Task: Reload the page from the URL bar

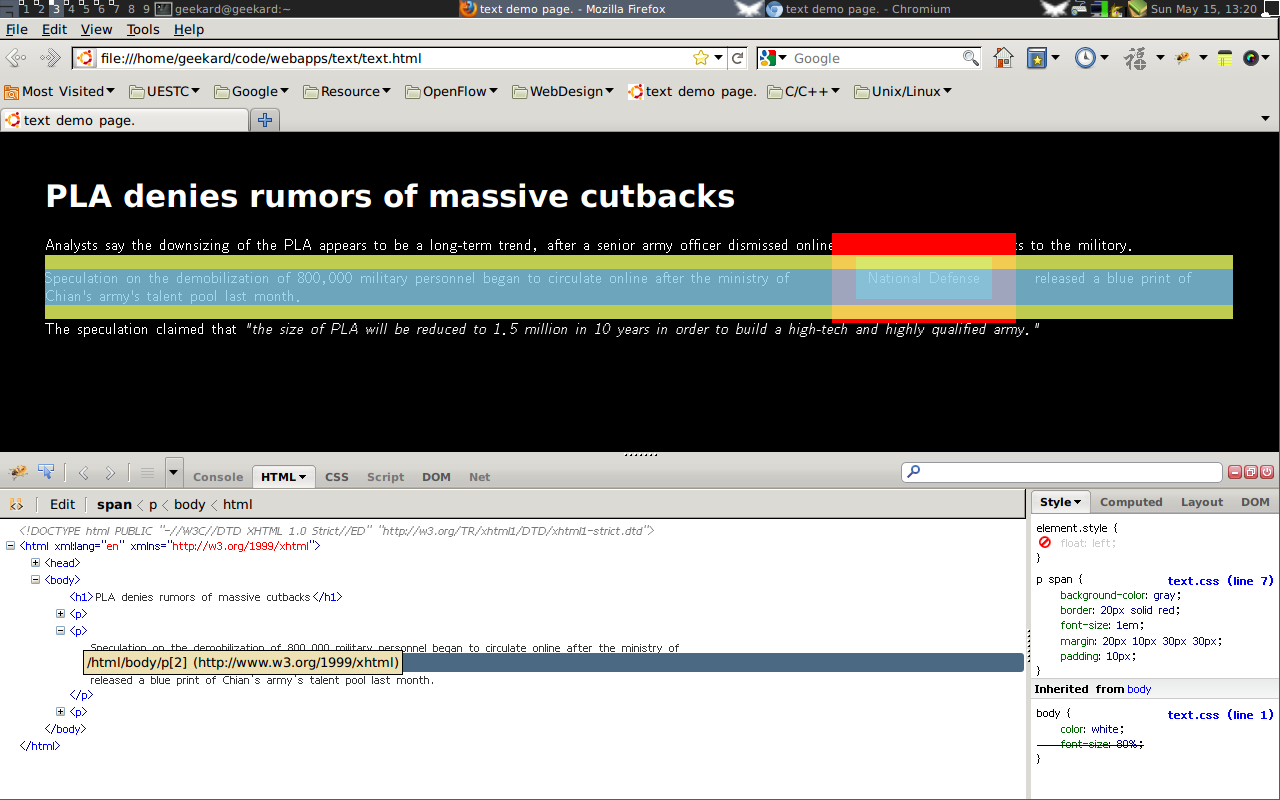Action: click(x=738, y=58)
